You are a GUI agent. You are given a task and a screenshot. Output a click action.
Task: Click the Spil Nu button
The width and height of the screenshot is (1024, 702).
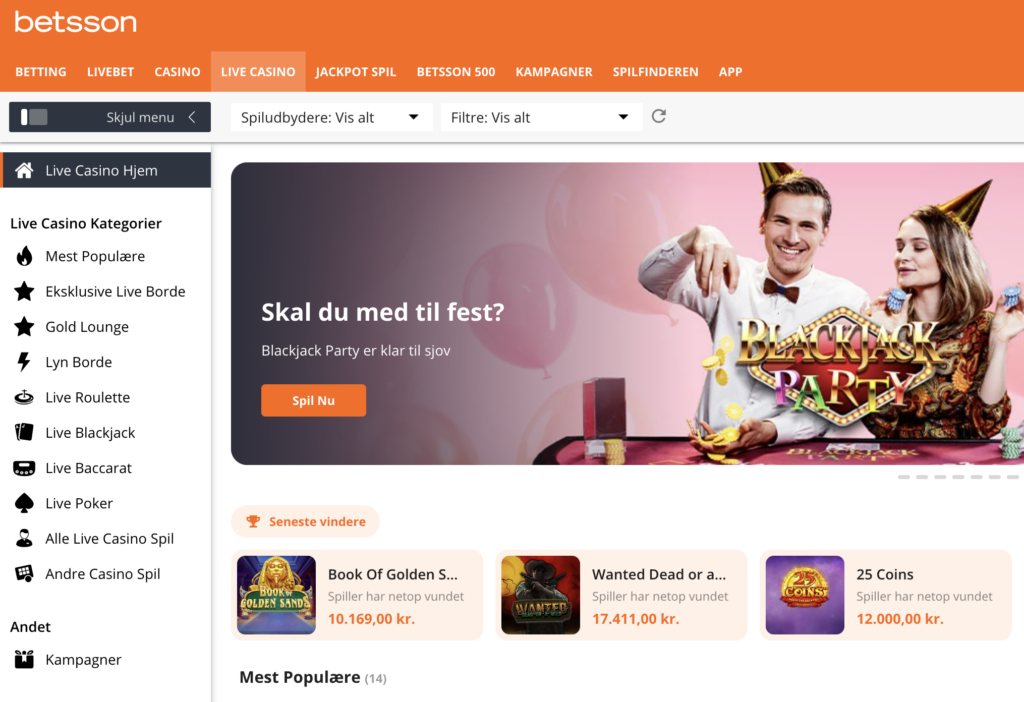coord(313,400)
